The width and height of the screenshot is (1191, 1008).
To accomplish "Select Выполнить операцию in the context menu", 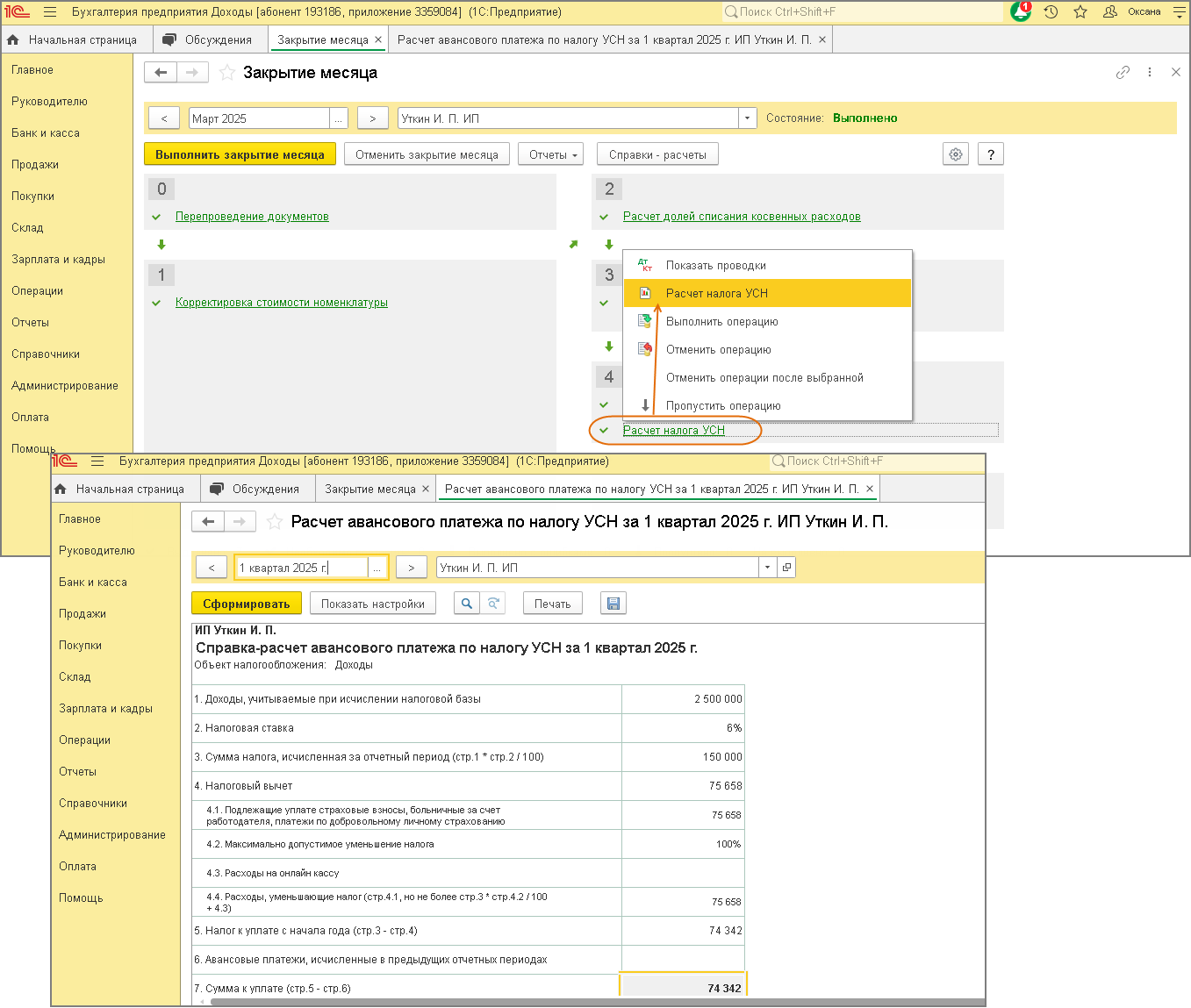I will (x=767, y=321).
